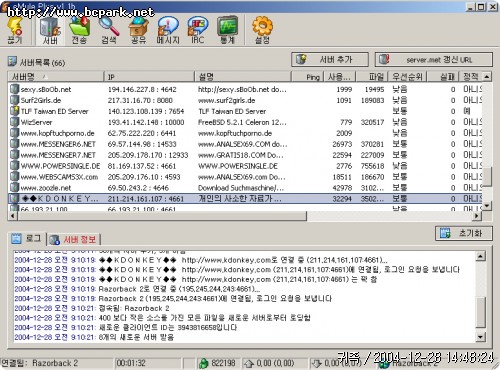Viewport: 500px width, 370px height.
Task: Click IP 194.146.227.8 : 4642 cell
Action: click(142, 89)
